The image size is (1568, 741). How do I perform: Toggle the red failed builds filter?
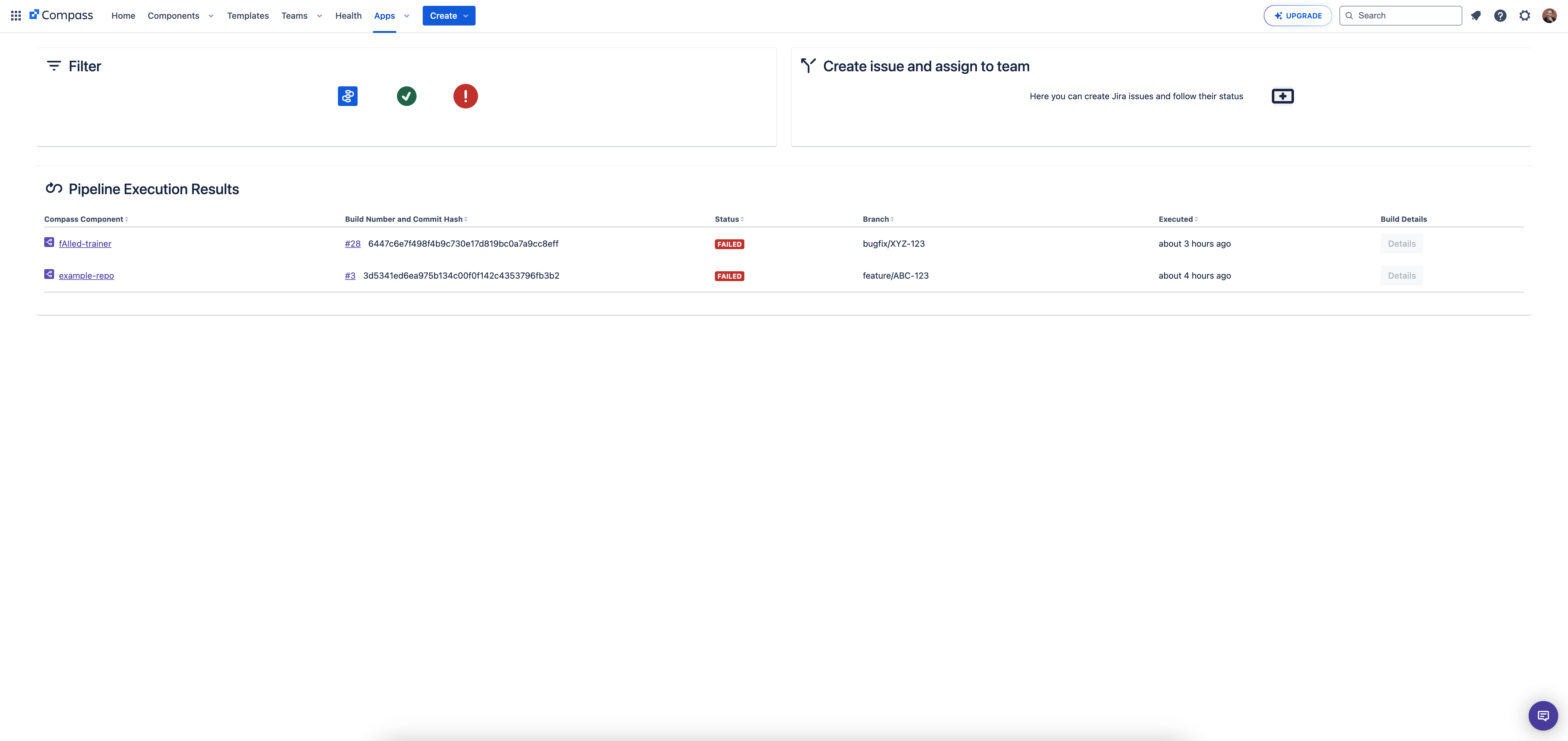pyautogui.click(x=466, y=96)
